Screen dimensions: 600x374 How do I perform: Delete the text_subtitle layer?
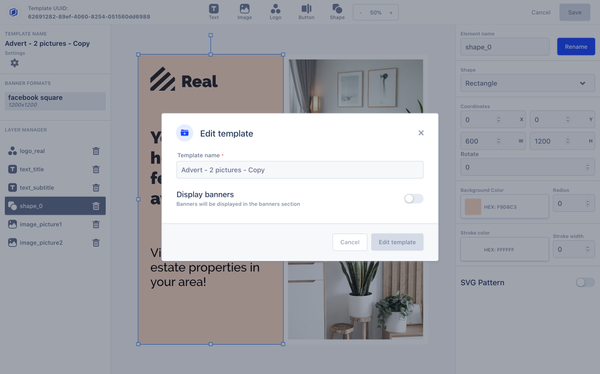(96, 188)
